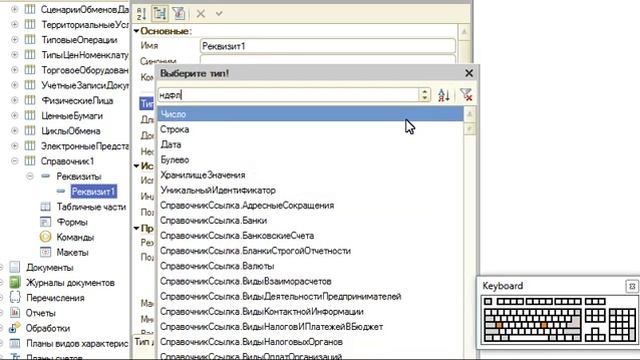Expand ФизическиеЛица catalog node

(x=15, y=100)
